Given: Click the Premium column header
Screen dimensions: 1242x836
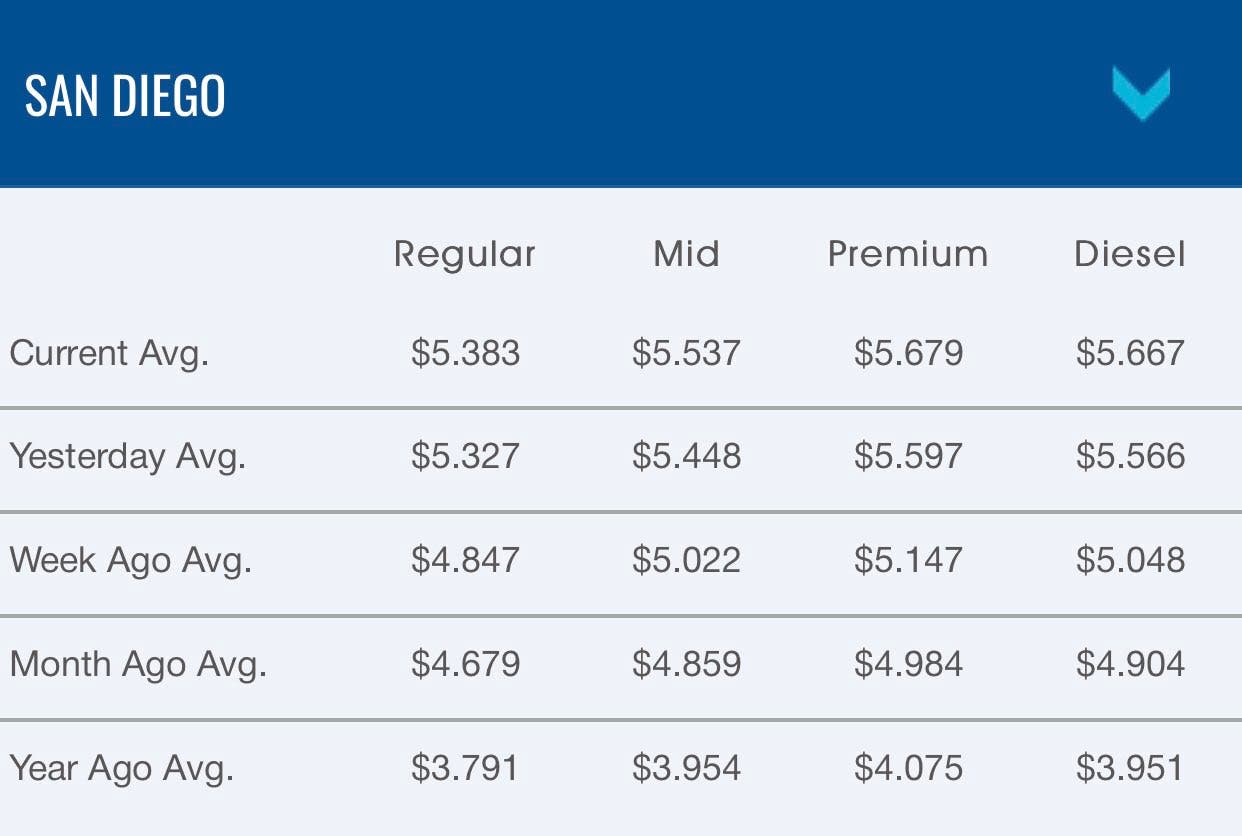Looking at the screenshot, I should click(x=908, y=254).
